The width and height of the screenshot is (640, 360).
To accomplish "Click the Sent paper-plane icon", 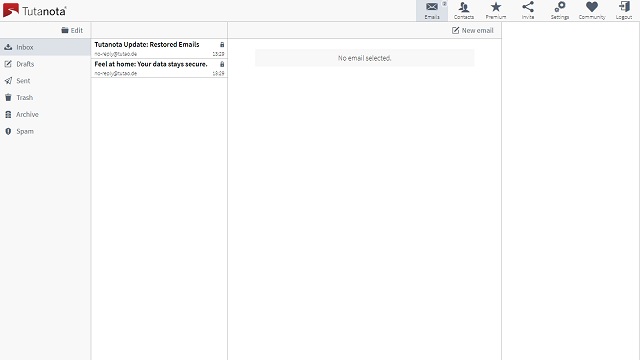I will click(x=8, y=81).
